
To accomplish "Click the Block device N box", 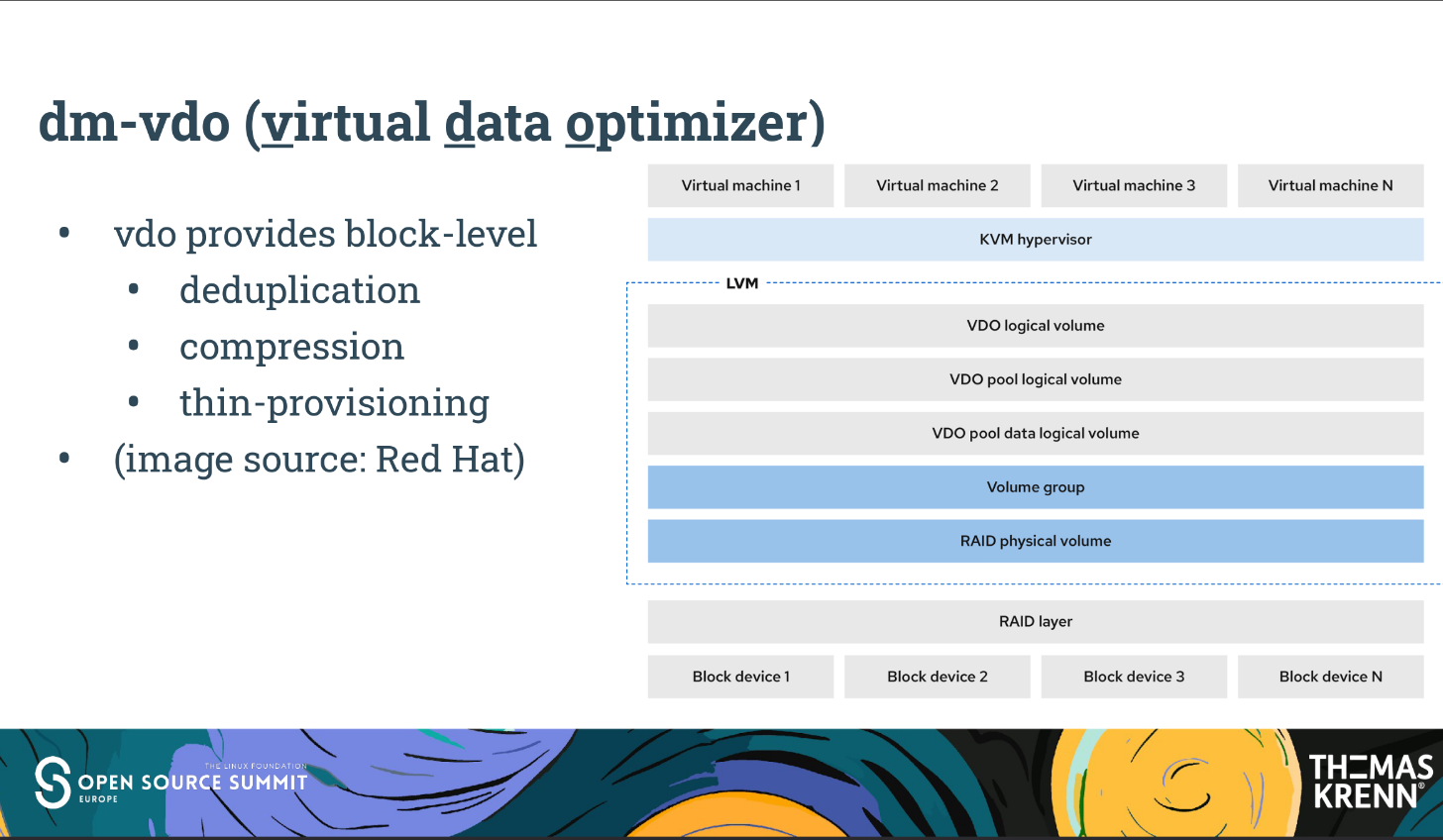I will pyautogui.click(x=1330, y=677).
